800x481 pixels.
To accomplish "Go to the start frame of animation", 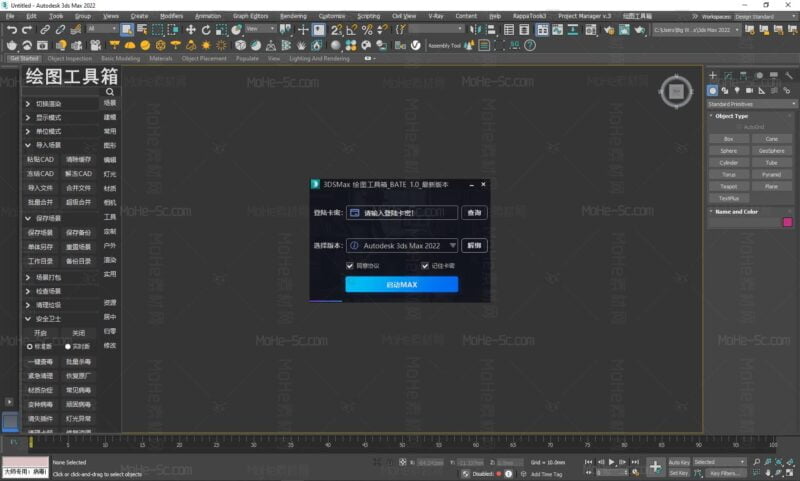I will [588, 462].
